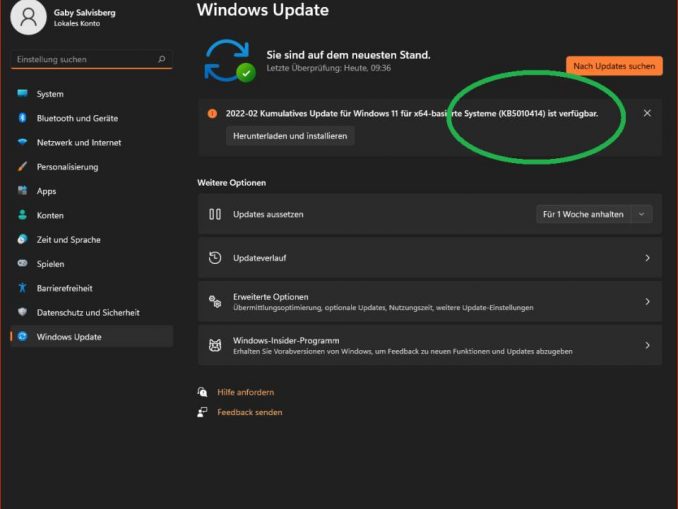Screen dimensions: 678x509
Task: Expand Erweiterte Optionen via its chevron
Action: coord(647,301)
